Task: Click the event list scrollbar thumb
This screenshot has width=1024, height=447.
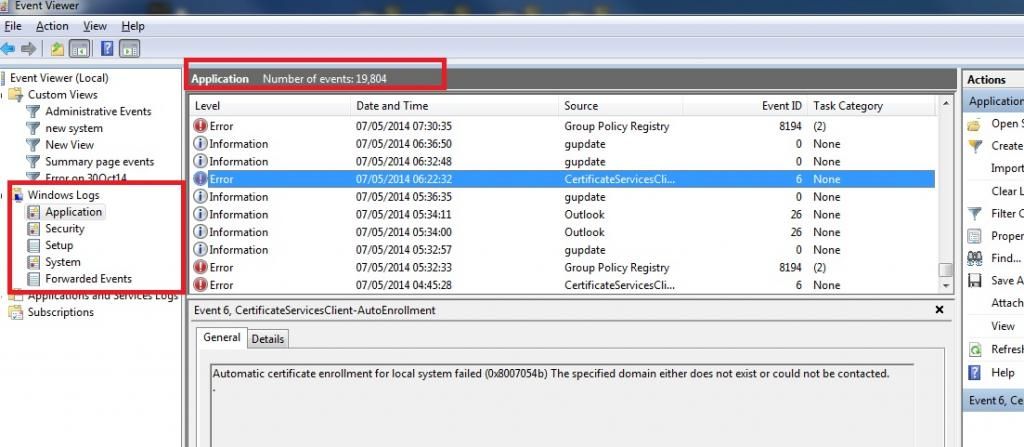Action: pos(946,269)
